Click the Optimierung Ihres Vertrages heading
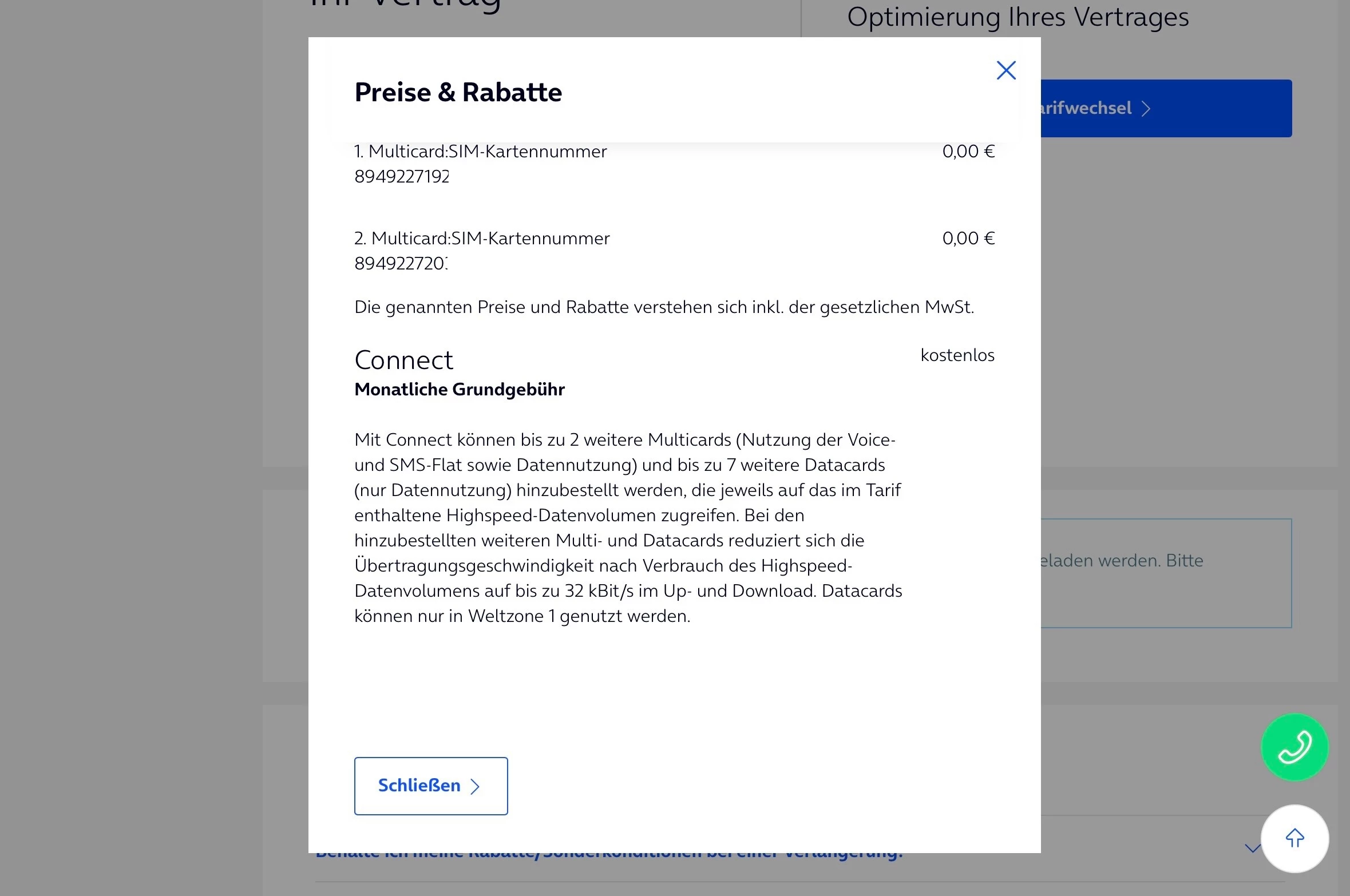 coord(1018,17)
